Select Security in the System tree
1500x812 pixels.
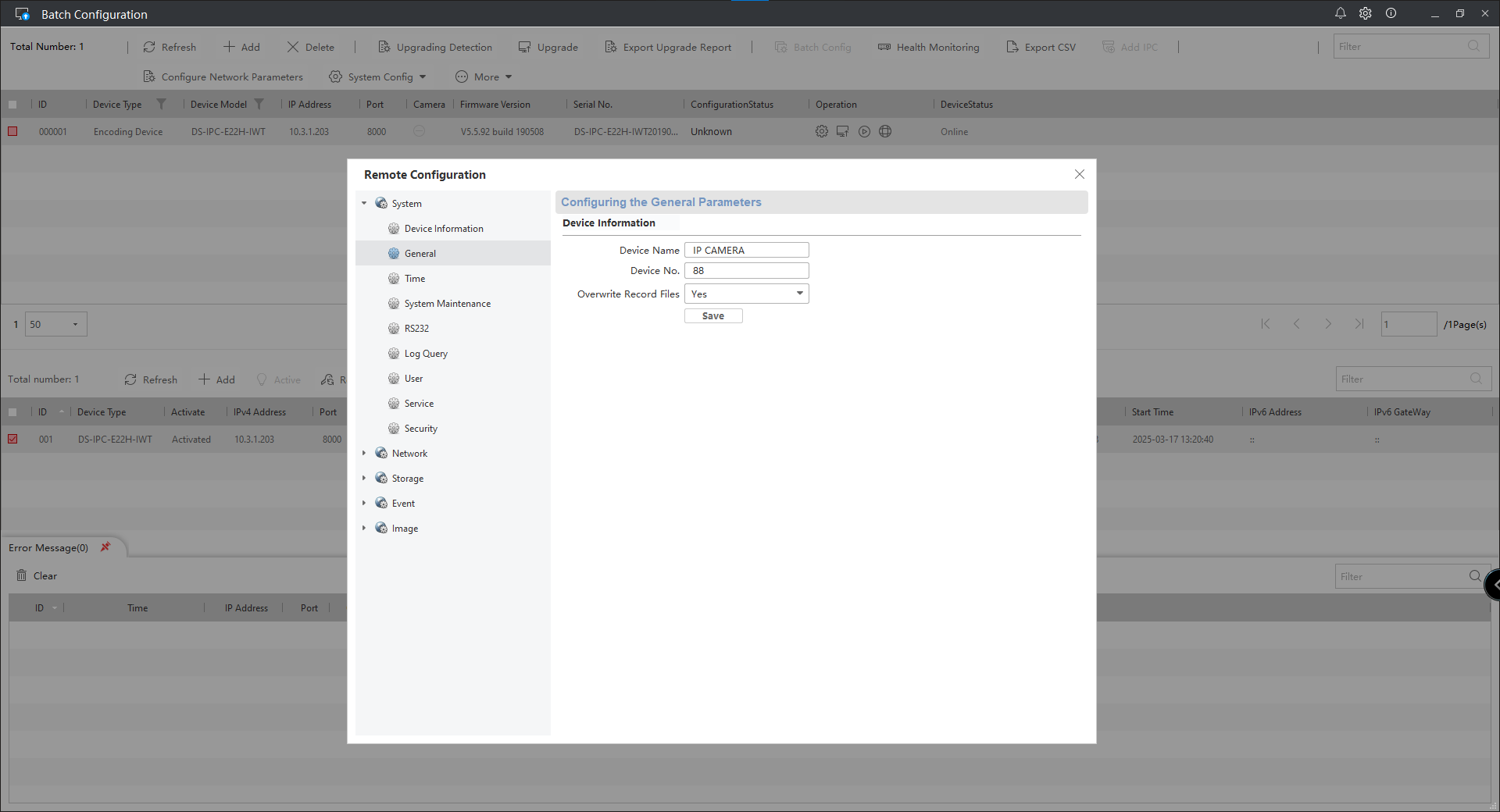[420, 429]
